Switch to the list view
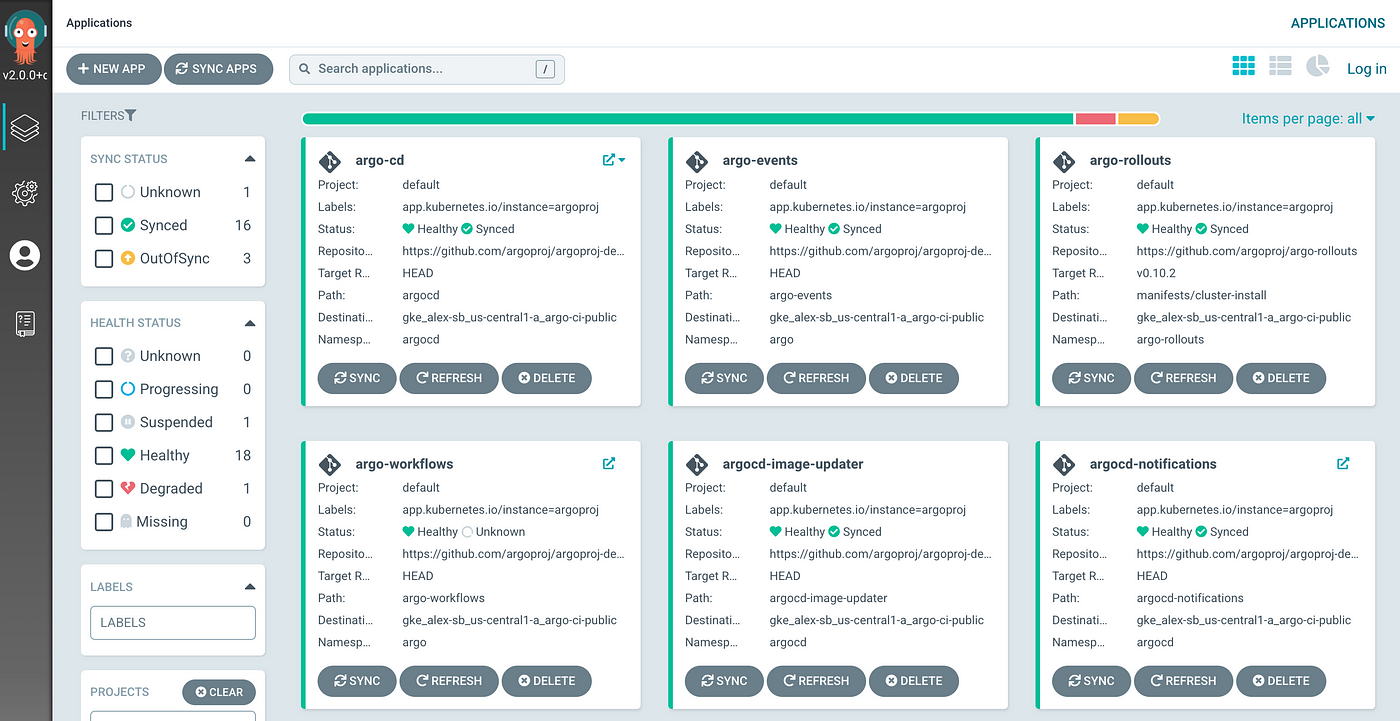This screenshot has height=721, width=1400. [1280, 67]
